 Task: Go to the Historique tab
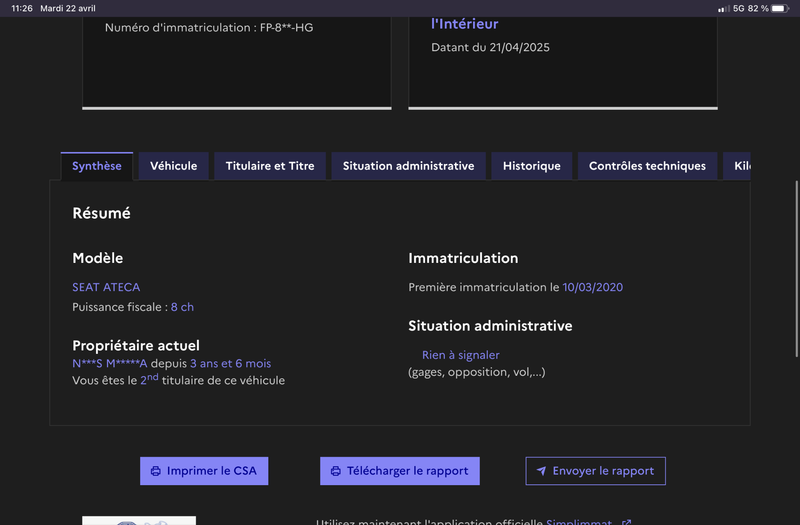[x=532, y=166]
